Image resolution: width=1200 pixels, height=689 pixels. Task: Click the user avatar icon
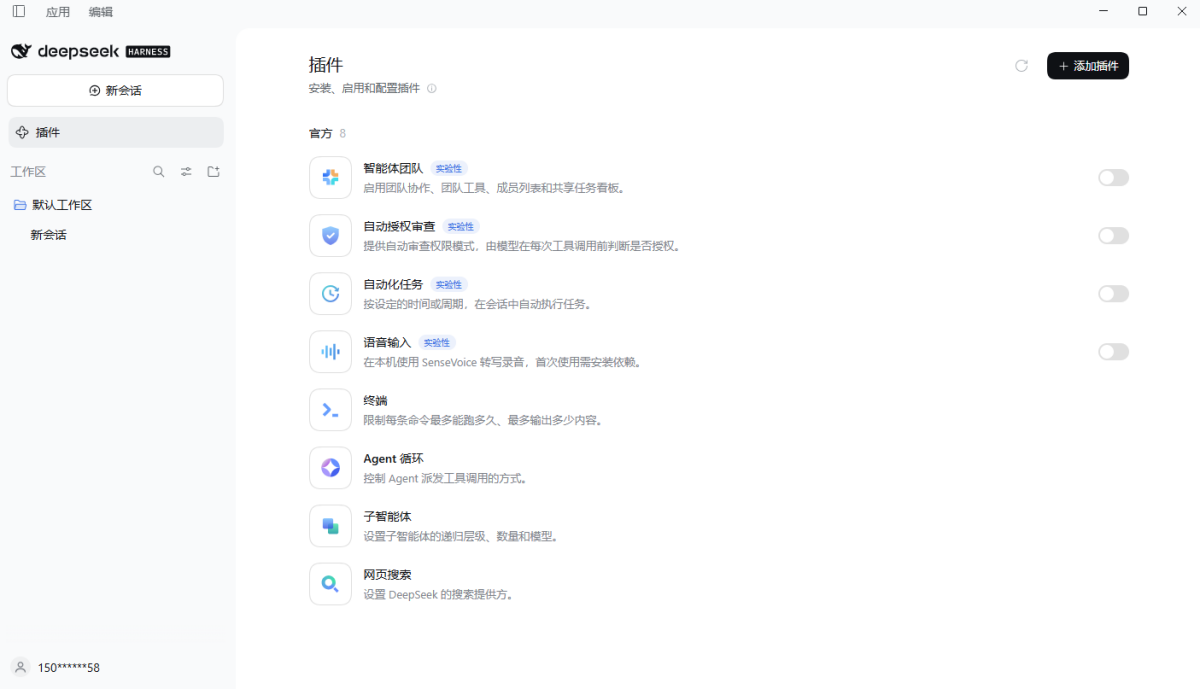tap(20, 667)
